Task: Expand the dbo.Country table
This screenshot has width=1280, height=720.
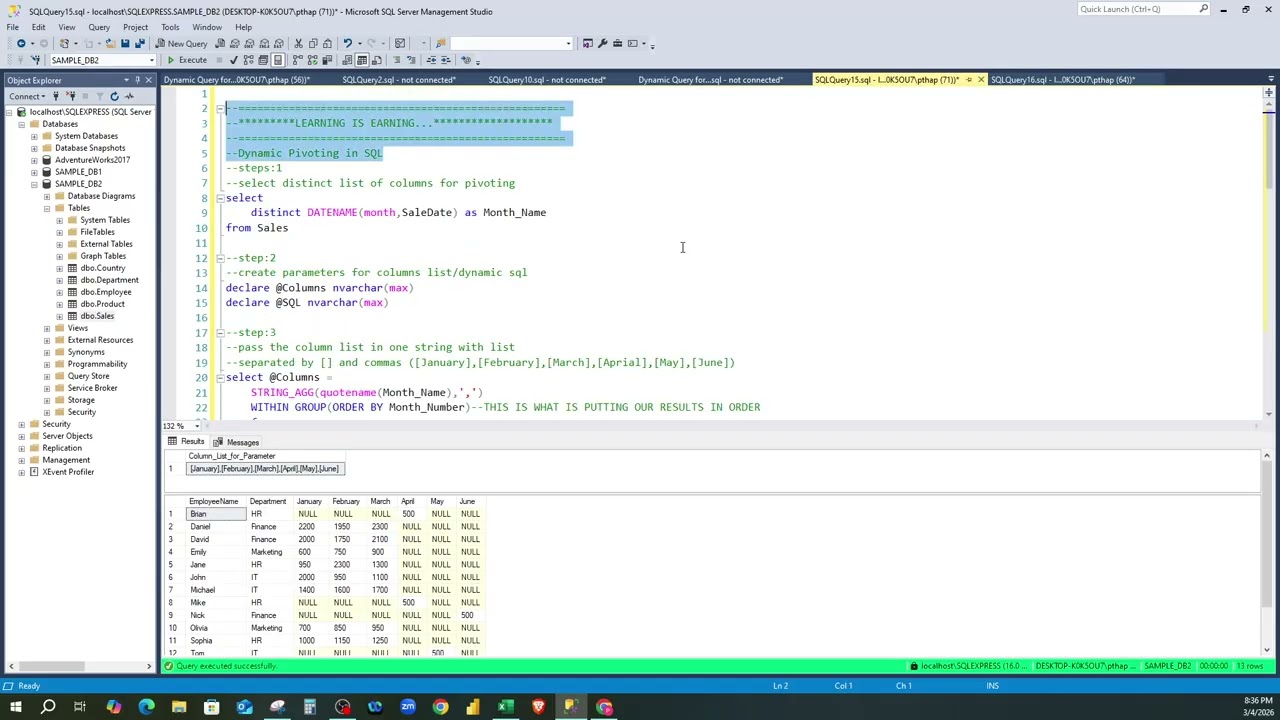Action: point(59,268)
